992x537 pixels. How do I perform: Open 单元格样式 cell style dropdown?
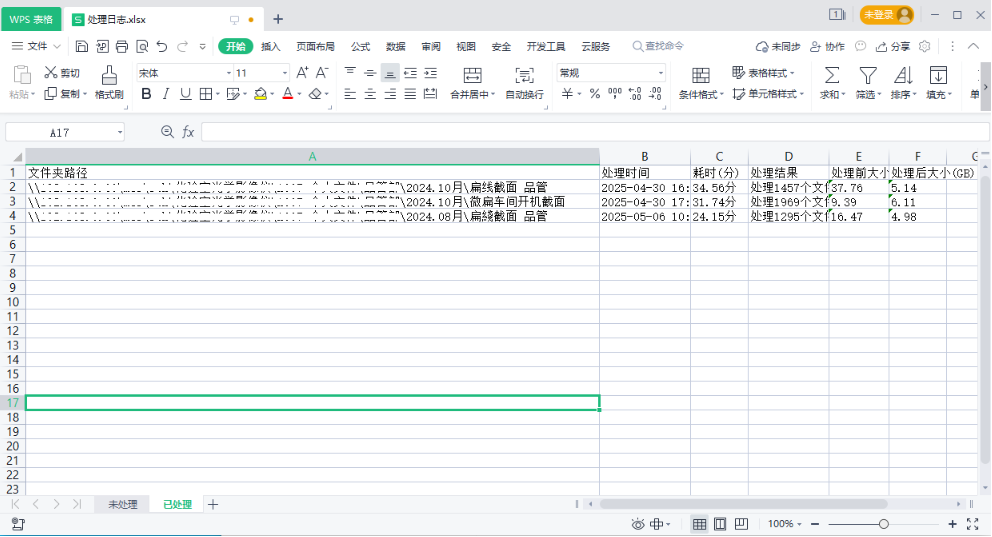coord(768,94)
